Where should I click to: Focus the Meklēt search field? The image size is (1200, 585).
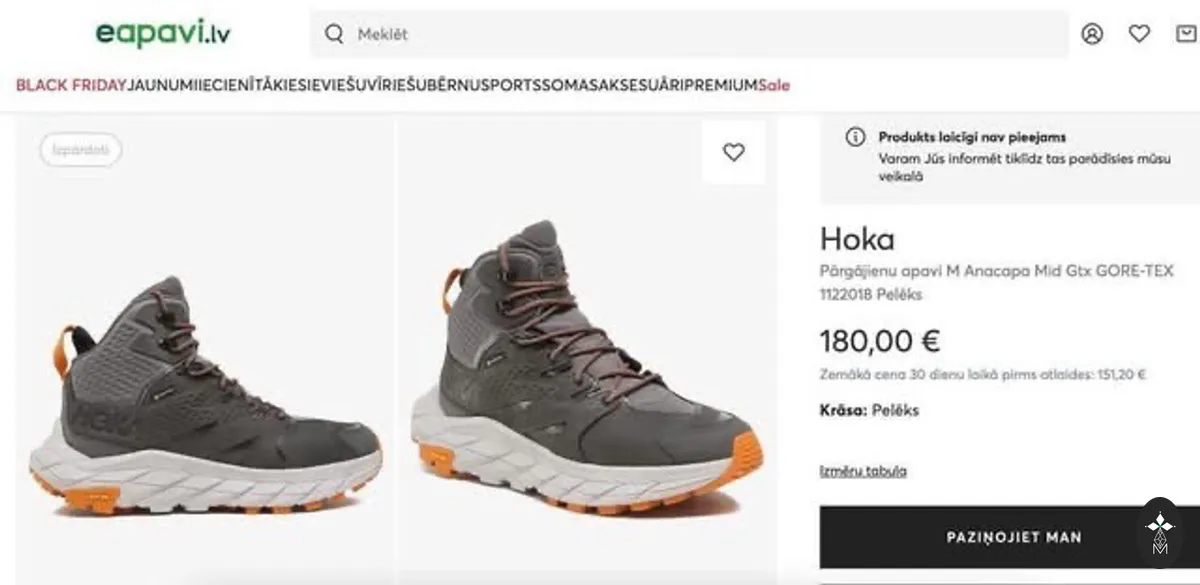tap(689, 34)
